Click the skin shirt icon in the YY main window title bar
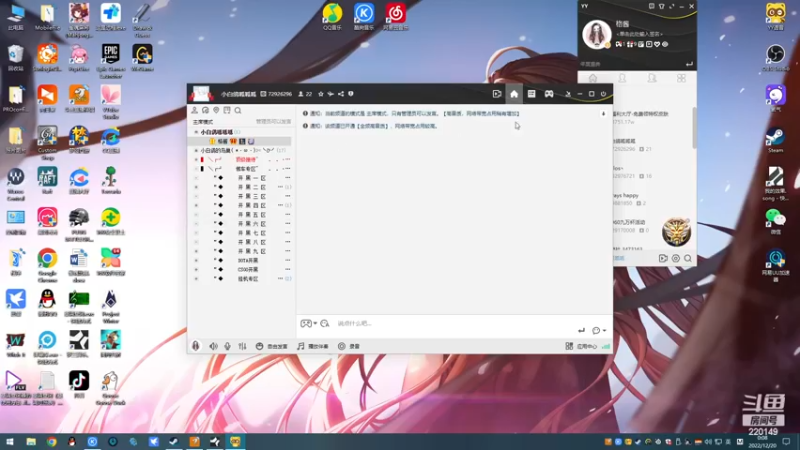 click(x=662, y=6)
